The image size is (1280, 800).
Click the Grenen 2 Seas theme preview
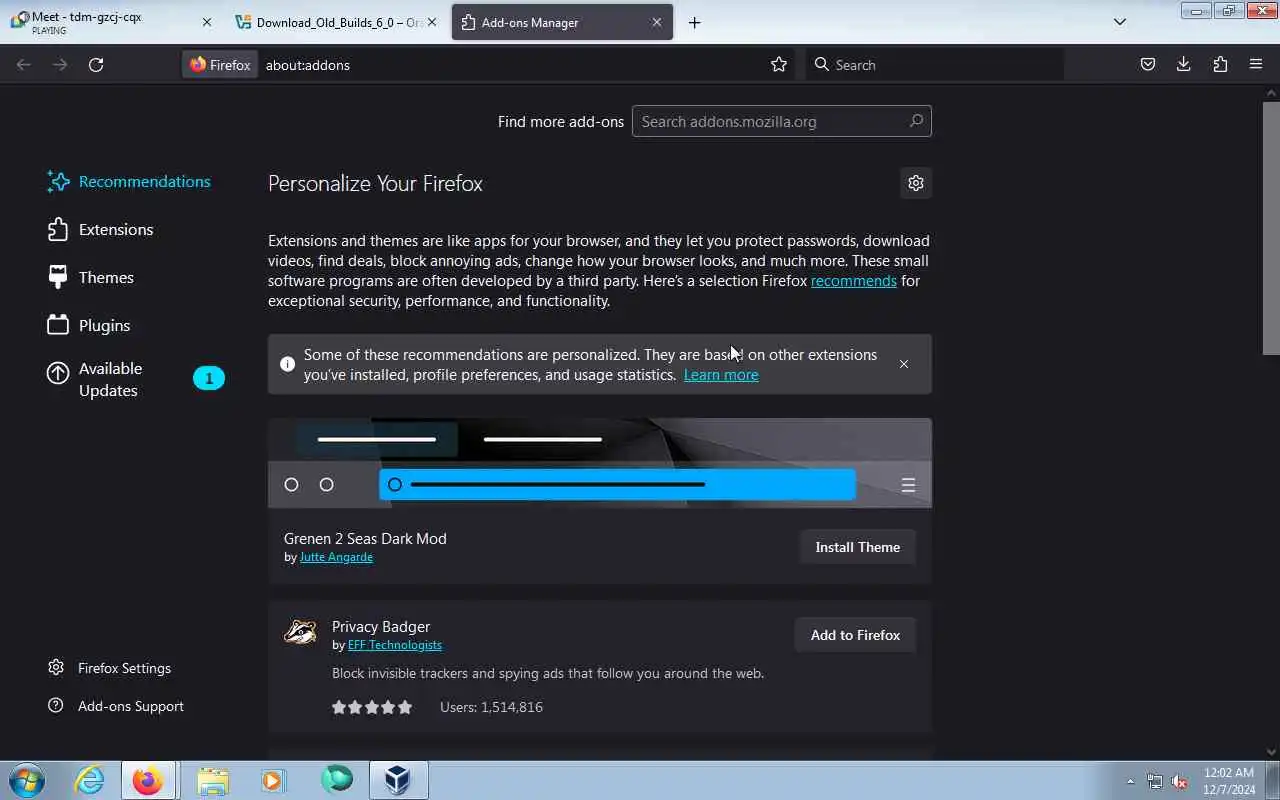click(x=600, y=463)
